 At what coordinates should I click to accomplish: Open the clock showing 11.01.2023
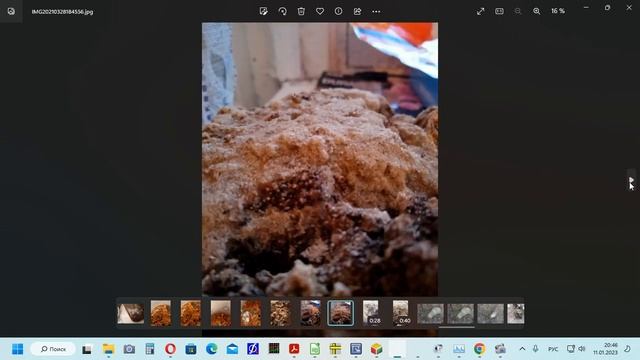pyautogui.click(x=605, y=349)
